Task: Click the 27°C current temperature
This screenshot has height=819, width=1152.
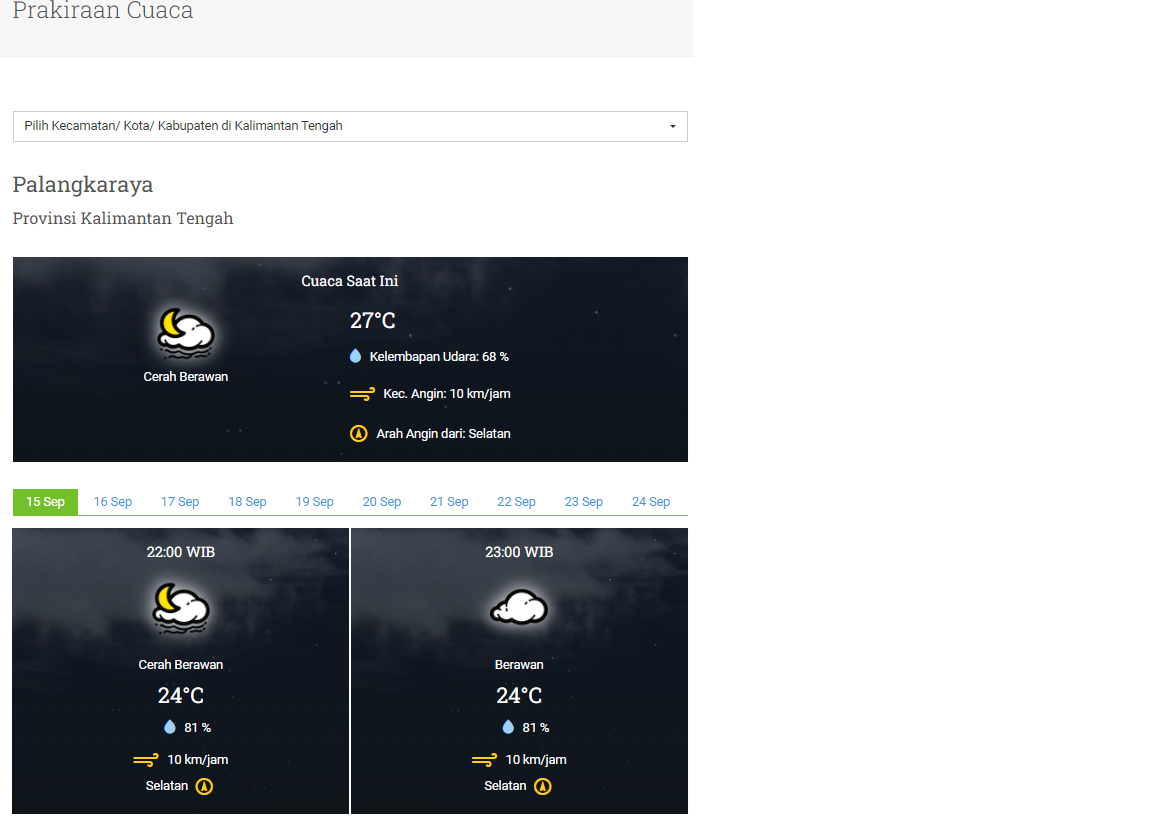Action: coord(372,320)
